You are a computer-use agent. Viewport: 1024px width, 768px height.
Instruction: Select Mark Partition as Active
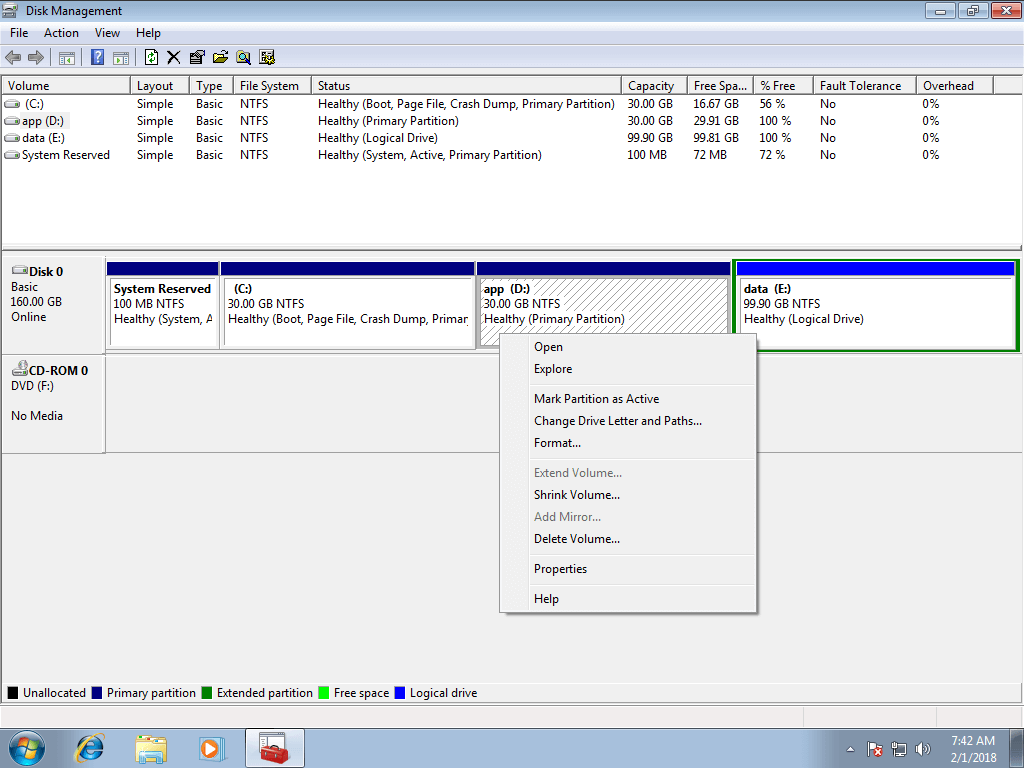click(596, 399)
